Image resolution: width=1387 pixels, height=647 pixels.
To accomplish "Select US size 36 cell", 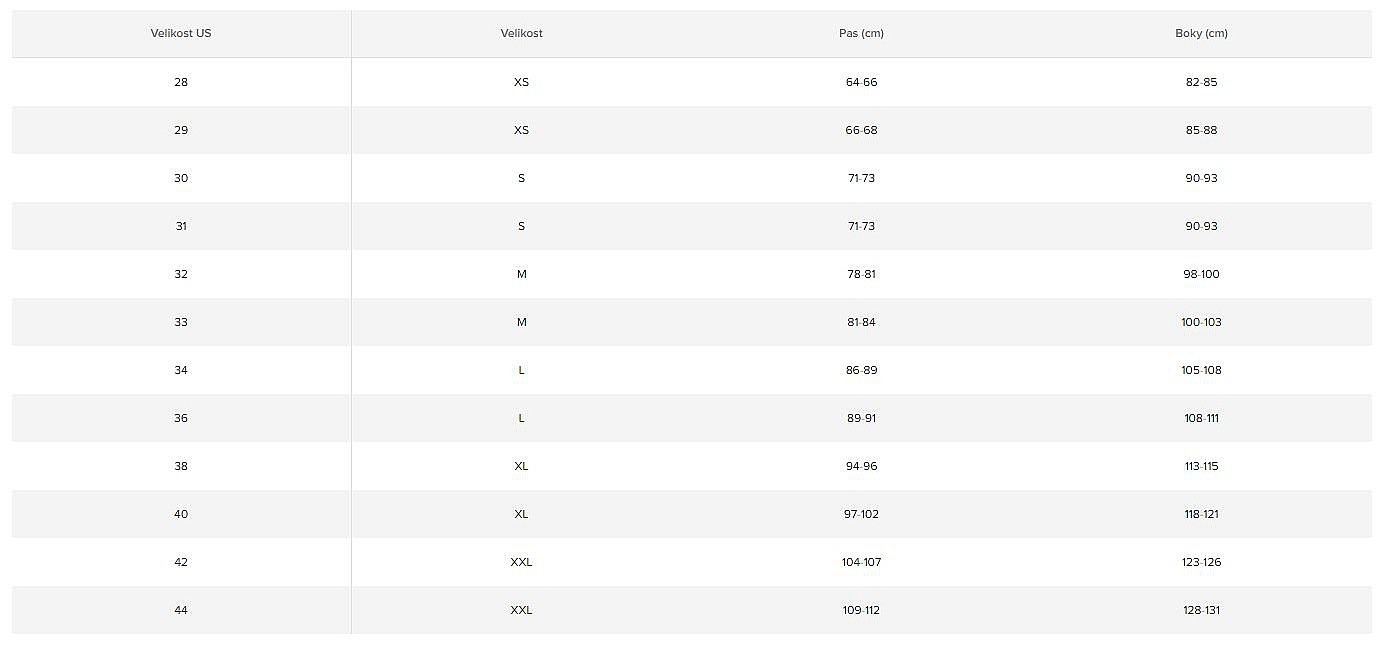I will [181, 418].
